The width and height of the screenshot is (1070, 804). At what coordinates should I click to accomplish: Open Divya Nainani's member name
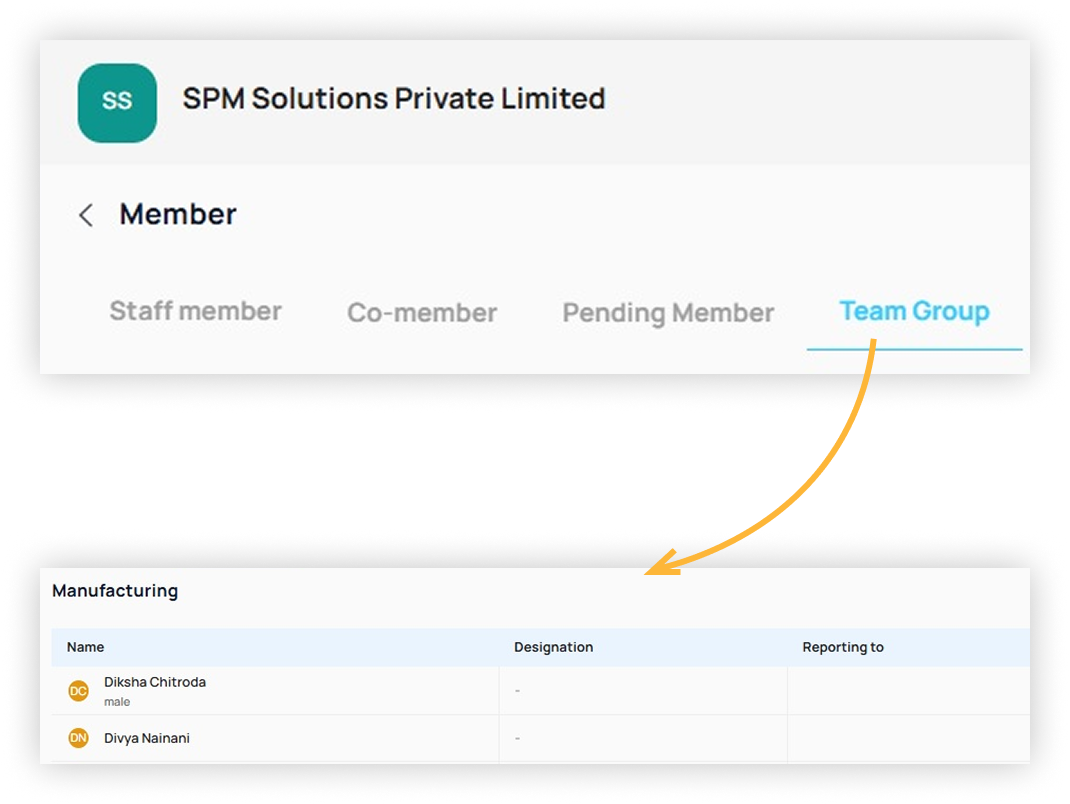[147, 738]
